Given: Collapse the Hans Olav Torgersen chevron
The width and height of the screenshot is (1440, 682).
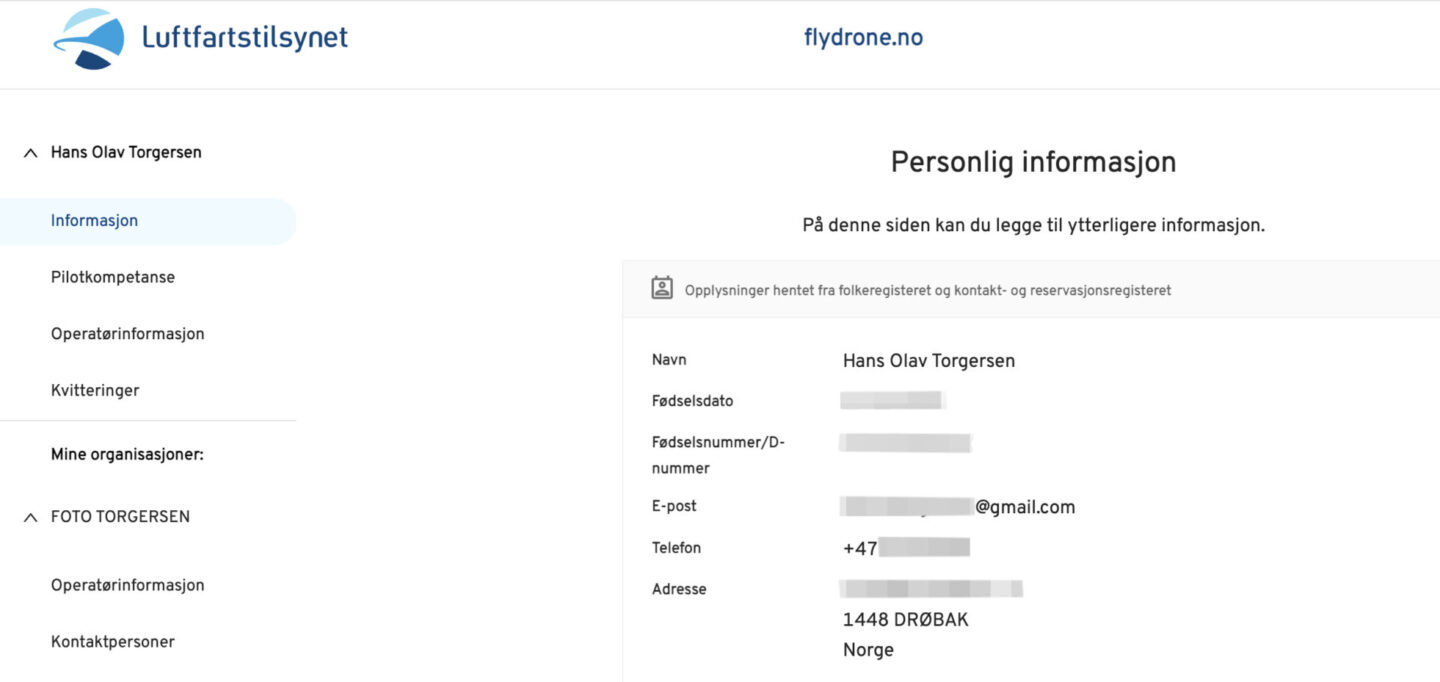Looking at the screenshot, I should (30, 153).
